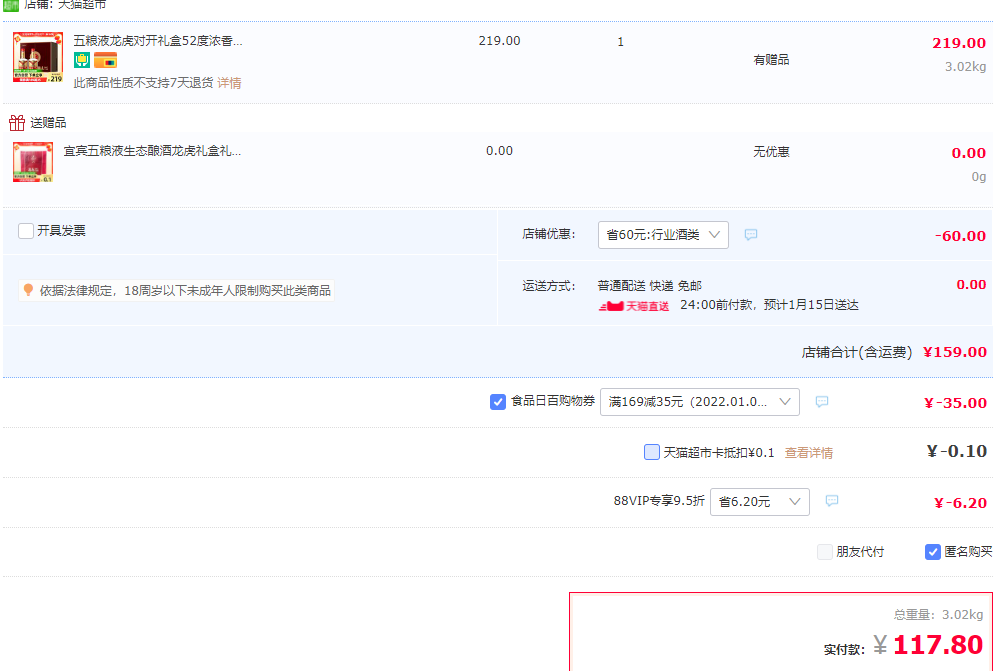Screen dimensions: 998x671
Task: Open message icon next to 88VIP discount dropdown
Action: coord(831,501)
